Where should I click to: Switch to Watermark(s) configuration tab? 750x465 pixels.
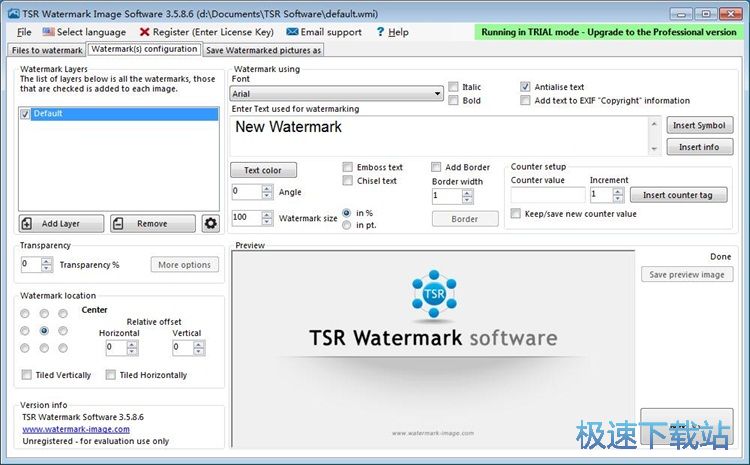point(144,49)
